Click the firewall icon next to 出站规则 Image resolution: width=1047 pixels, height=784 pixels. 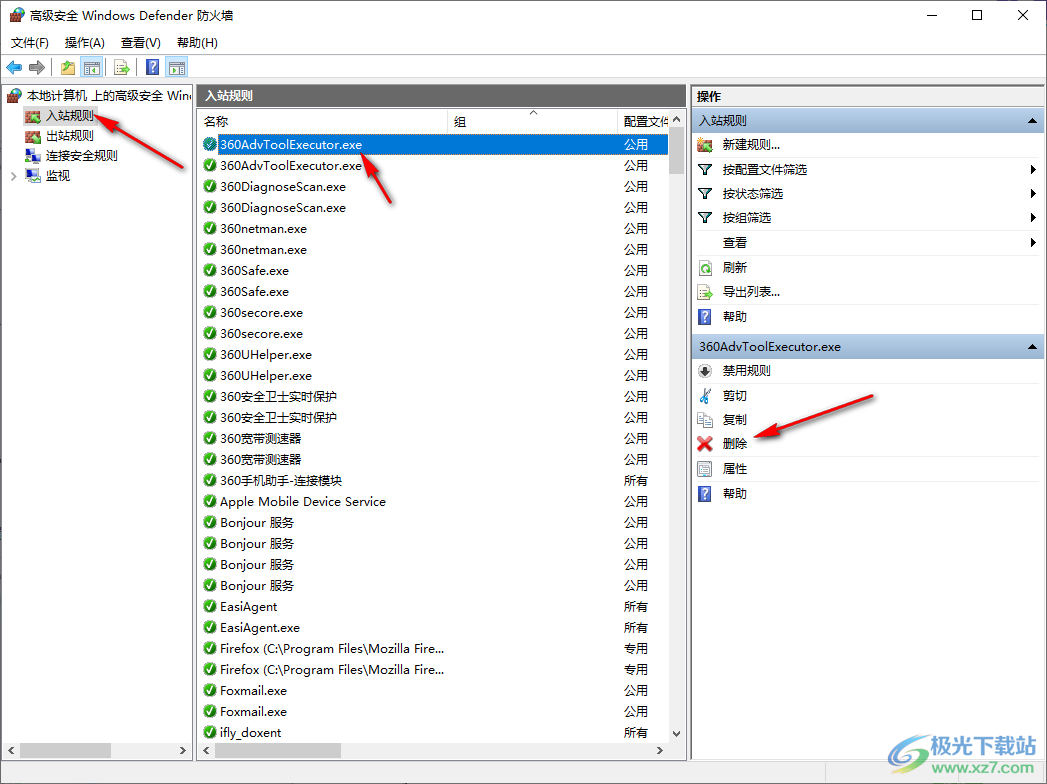[x=33, y=136]
